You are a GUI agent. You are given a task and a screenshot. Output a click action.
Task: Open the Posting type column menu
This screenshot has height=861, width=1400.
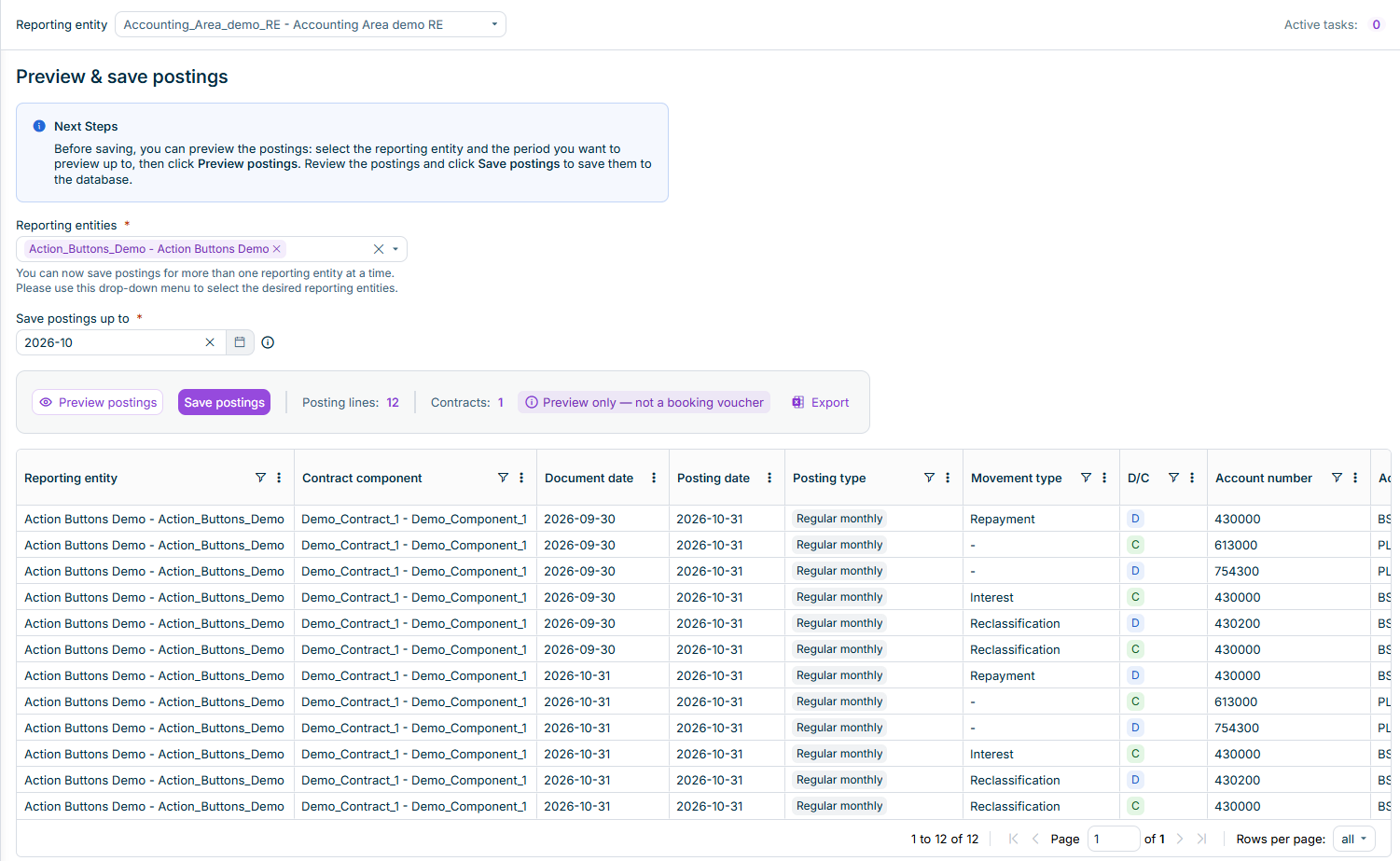tap(948, 478)
